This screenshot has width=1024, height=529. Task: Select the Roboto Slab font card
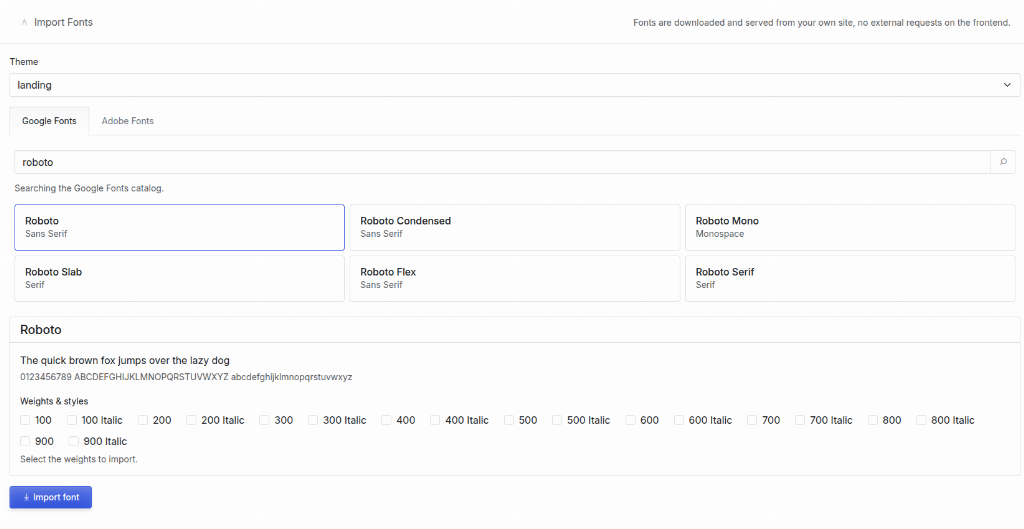pos(180,278)
